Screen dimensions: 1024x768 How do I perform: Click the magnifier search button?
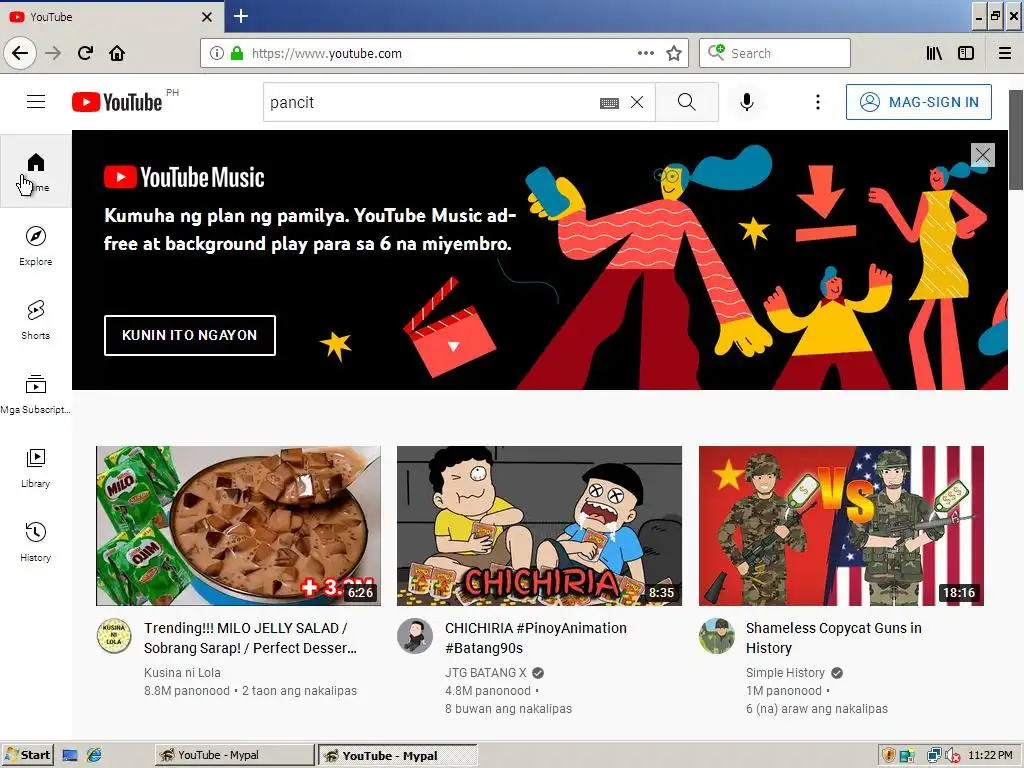tap(686, 102)
